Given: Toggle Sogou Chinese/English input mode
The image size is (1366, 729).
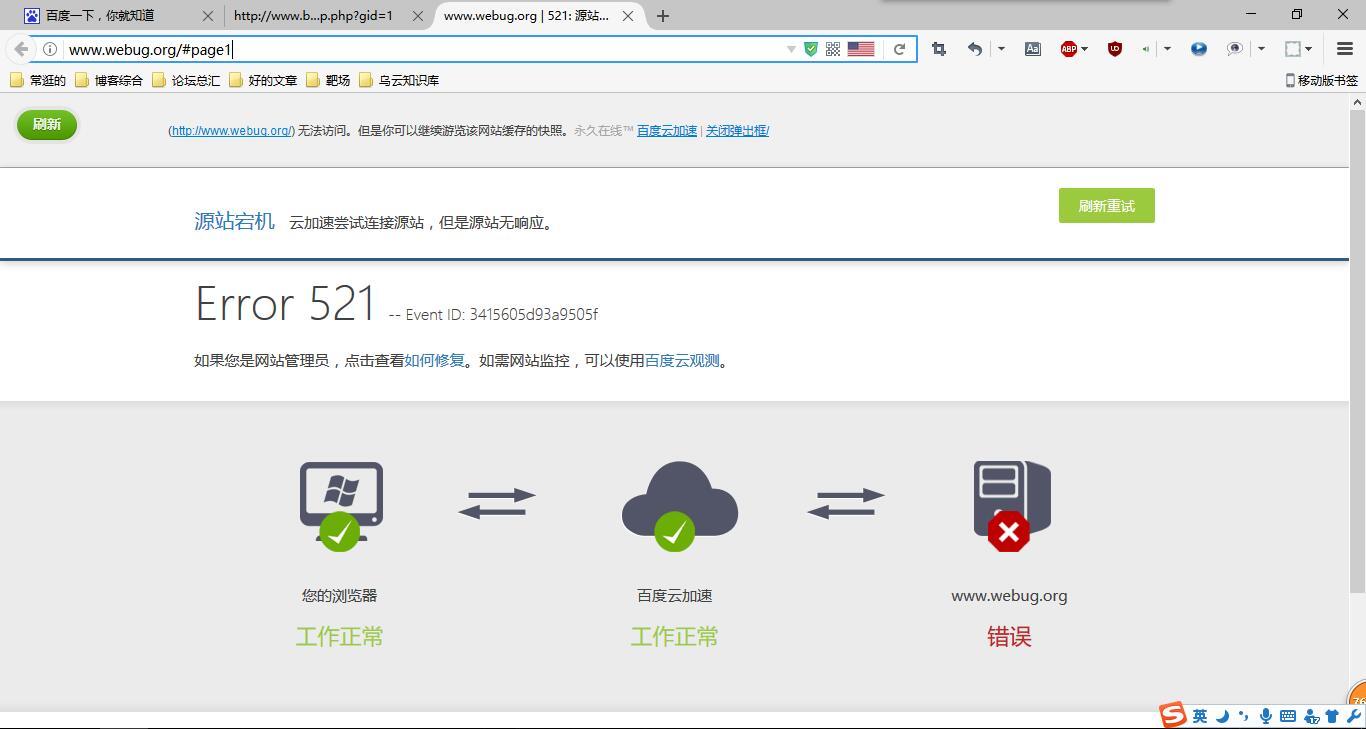Looking at the screenshot, I should (x=1200, y=716).
